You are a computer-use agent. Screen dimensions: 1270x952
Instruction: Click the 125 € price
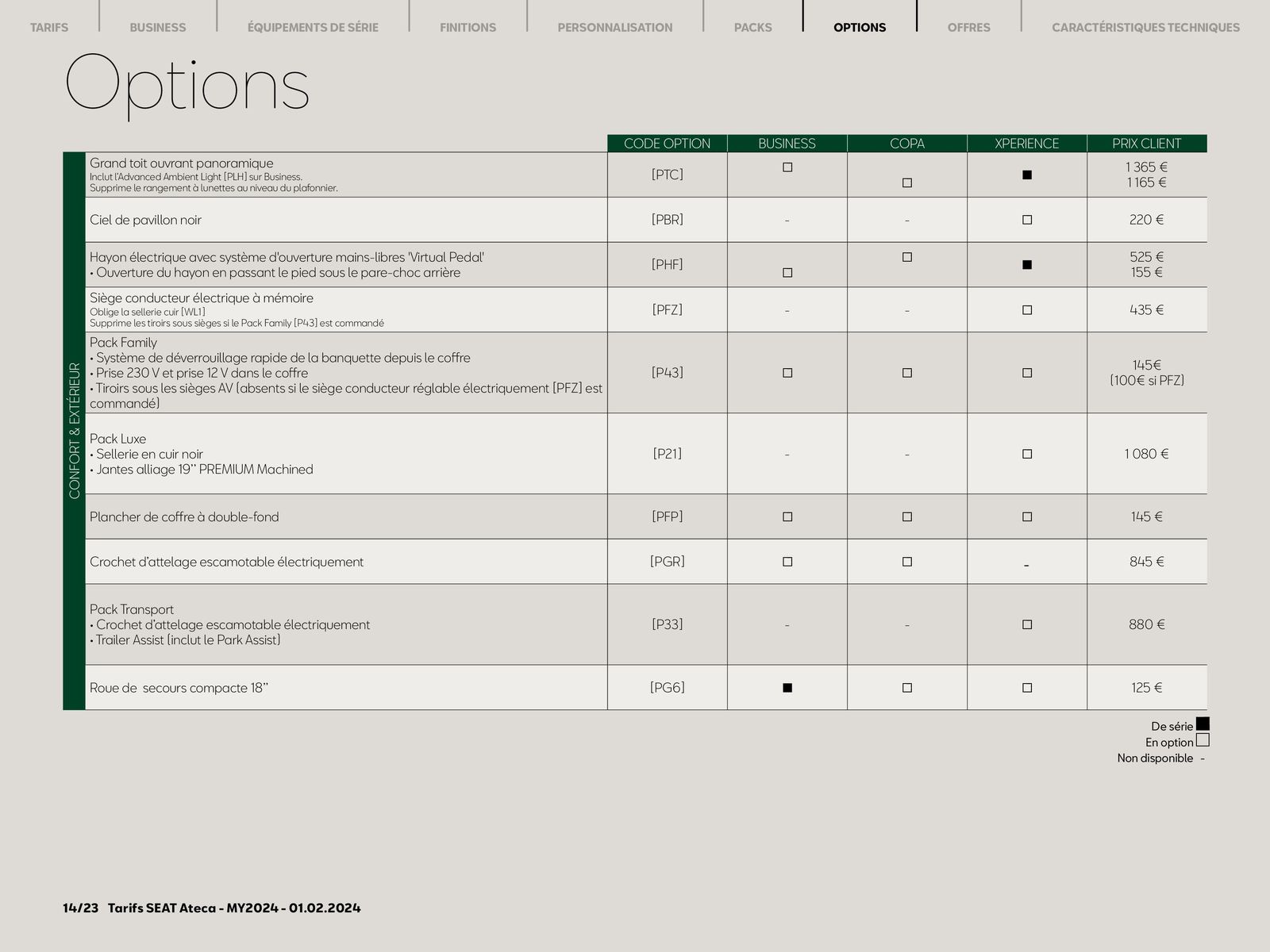click(x=1147, y=688)
